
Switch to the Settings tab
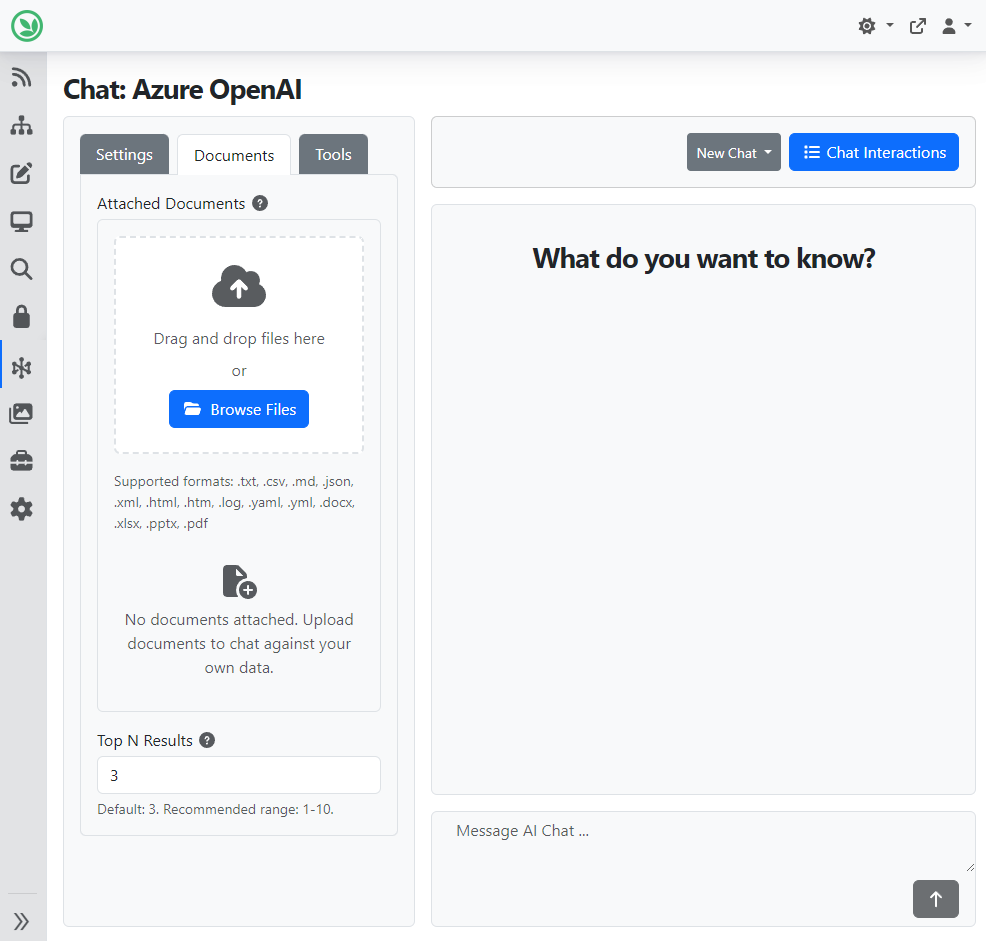[125, 154]
